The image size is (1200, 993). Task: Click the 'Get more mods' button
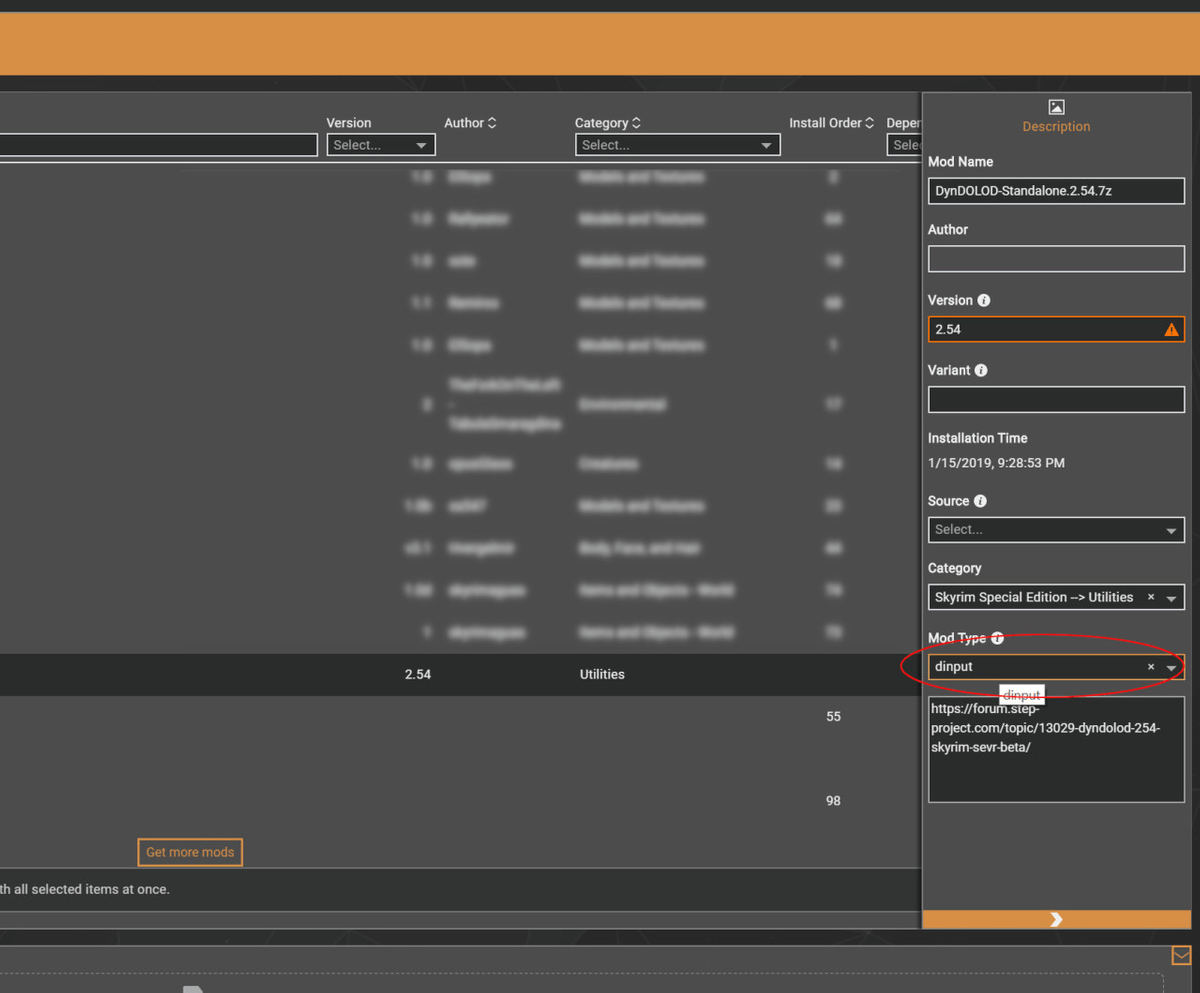(x=190, y=852)
